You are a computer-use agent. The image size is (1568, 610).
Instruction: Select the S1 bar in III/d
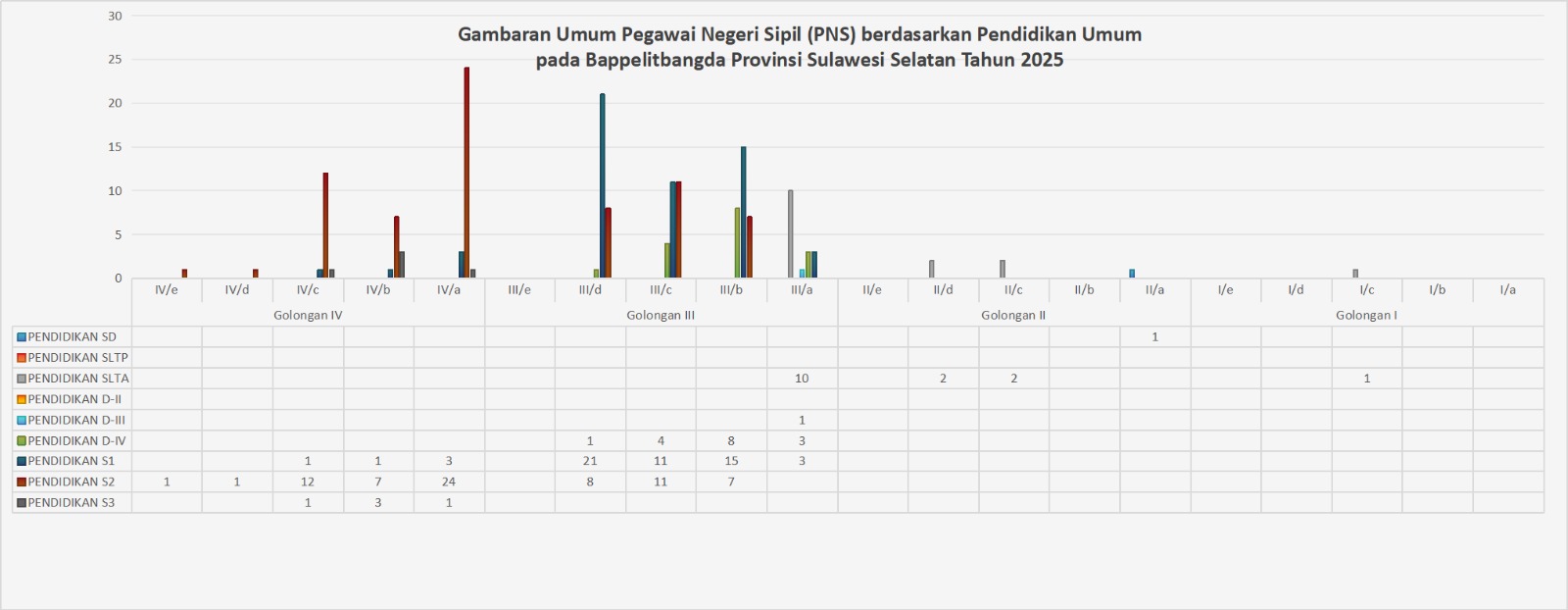(x=603, y=186)
